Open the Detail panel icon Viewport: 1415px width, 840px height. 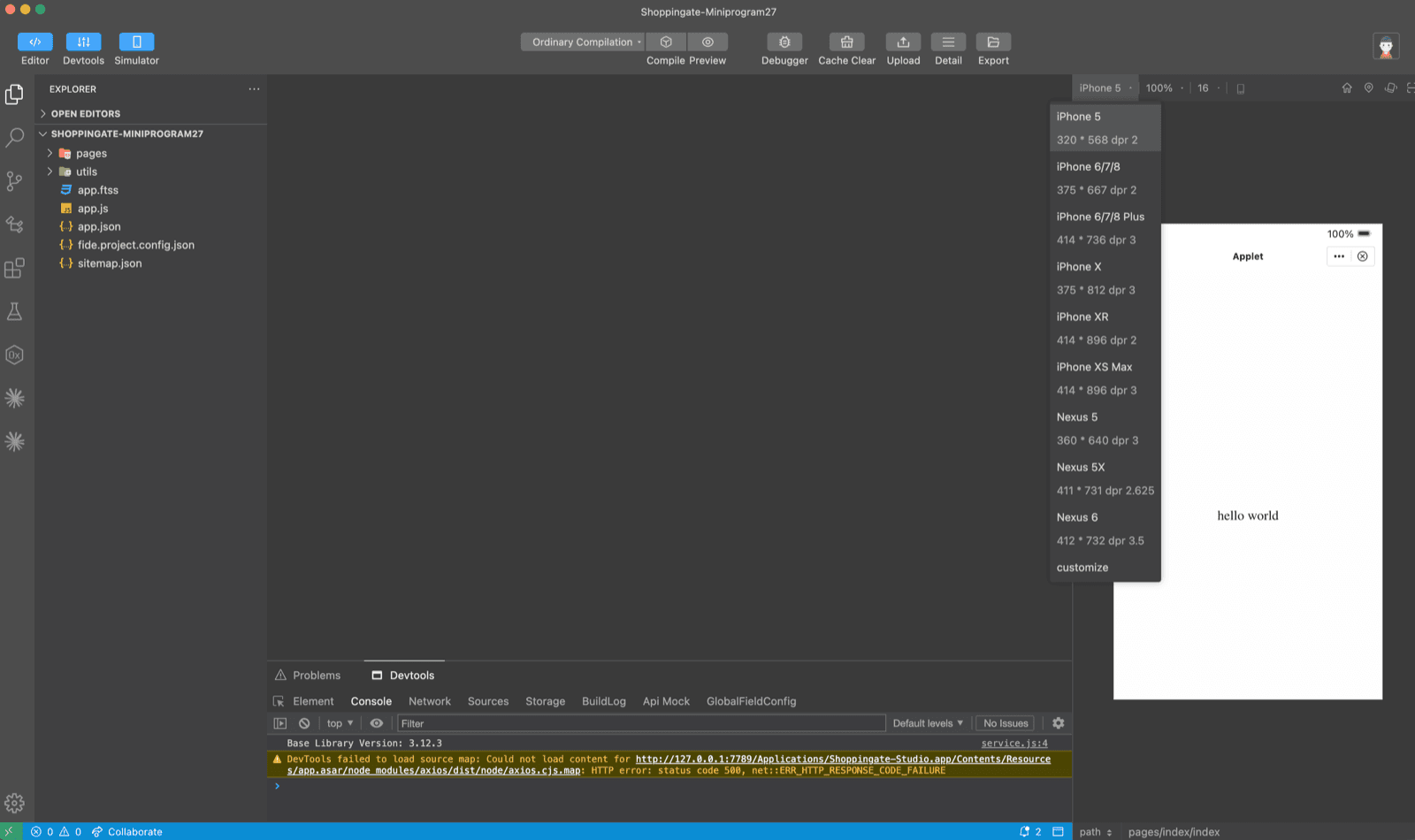[948, 42]
